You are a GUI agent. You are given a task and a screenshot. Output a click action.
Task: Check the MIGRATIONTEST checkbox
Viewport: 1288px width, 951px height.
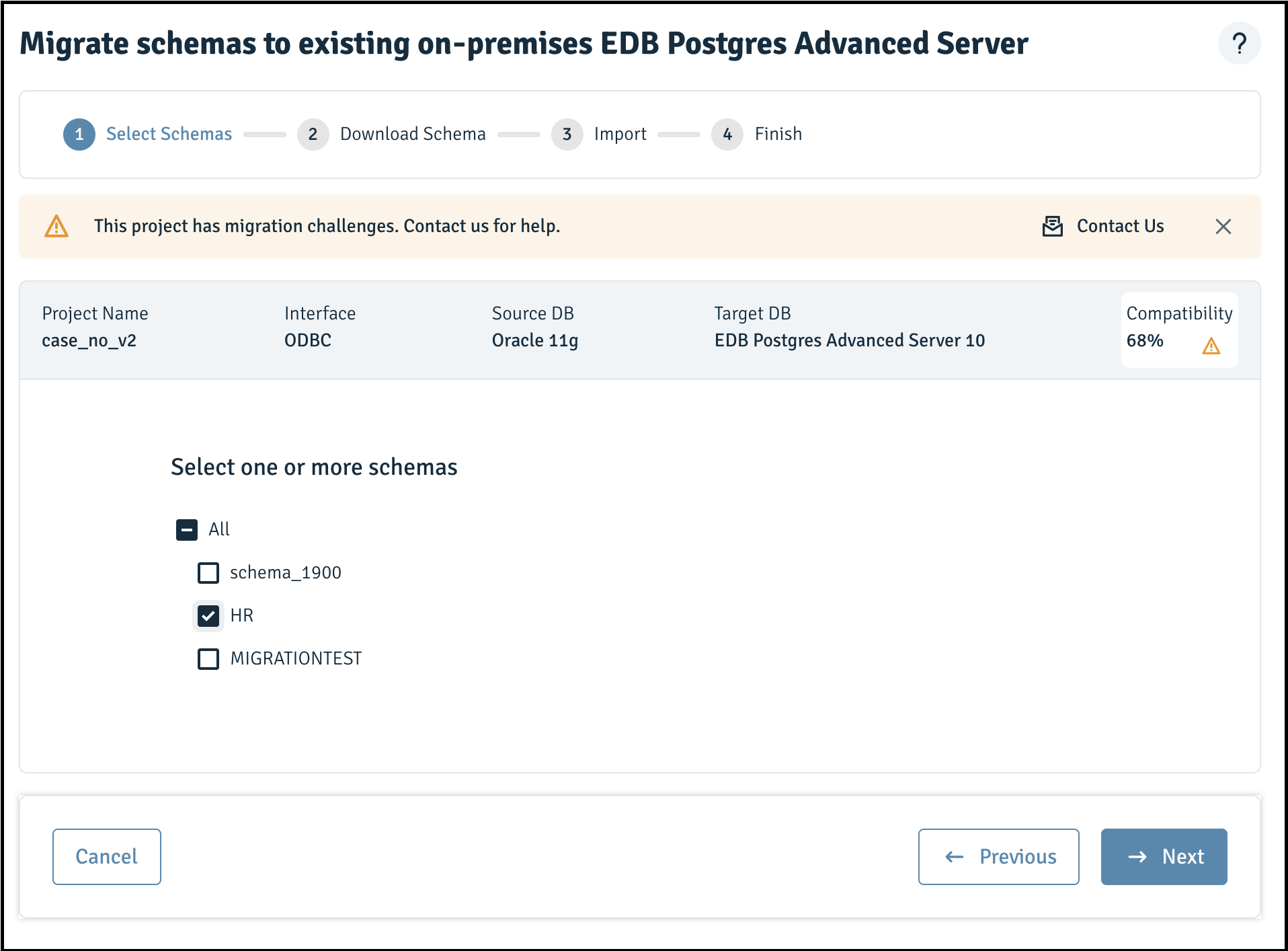208,659
